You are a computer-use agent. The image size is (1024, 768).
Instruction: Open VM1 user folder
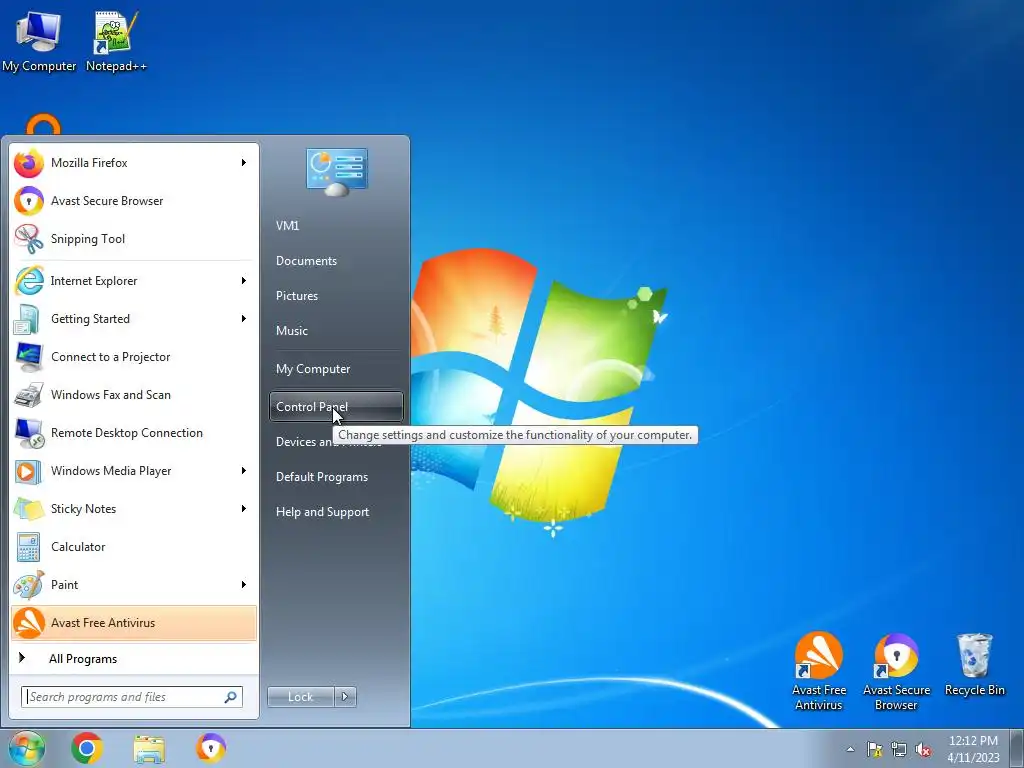pyautogui.click(x=336, y=225)
